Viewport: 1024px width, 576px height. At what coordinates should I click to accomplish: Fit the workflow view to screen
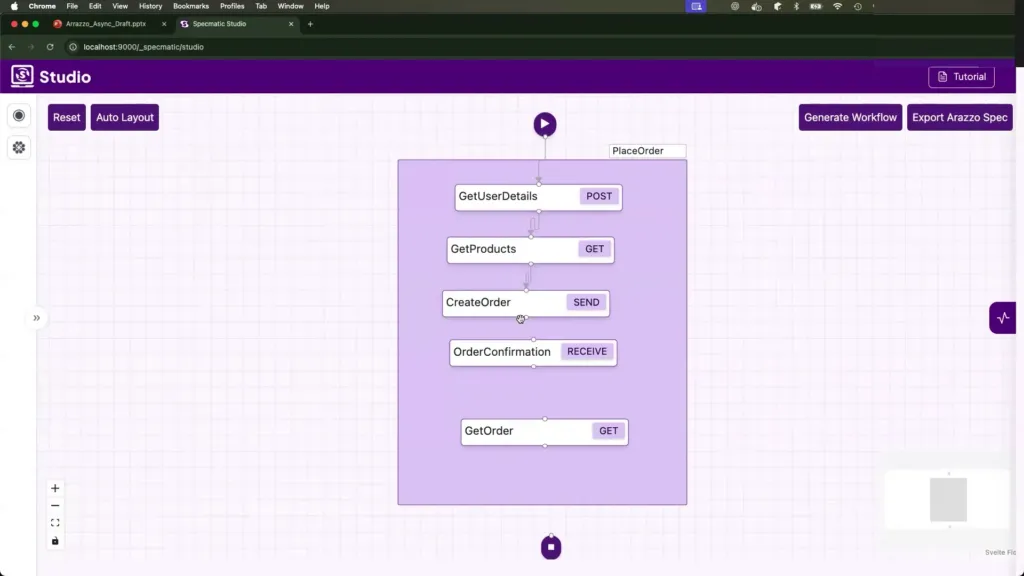click(55, 523)
